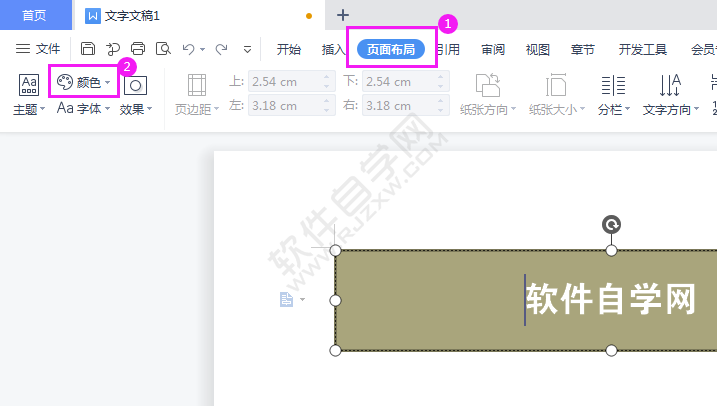
Task: Open the 审阅 ribbon tab
Action: [492, 49]
